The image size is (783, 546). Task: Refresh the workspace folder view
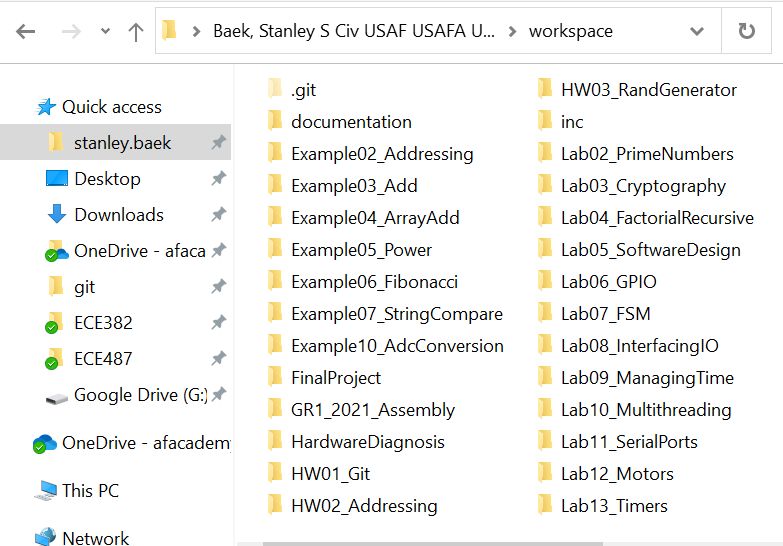[746, 31]
